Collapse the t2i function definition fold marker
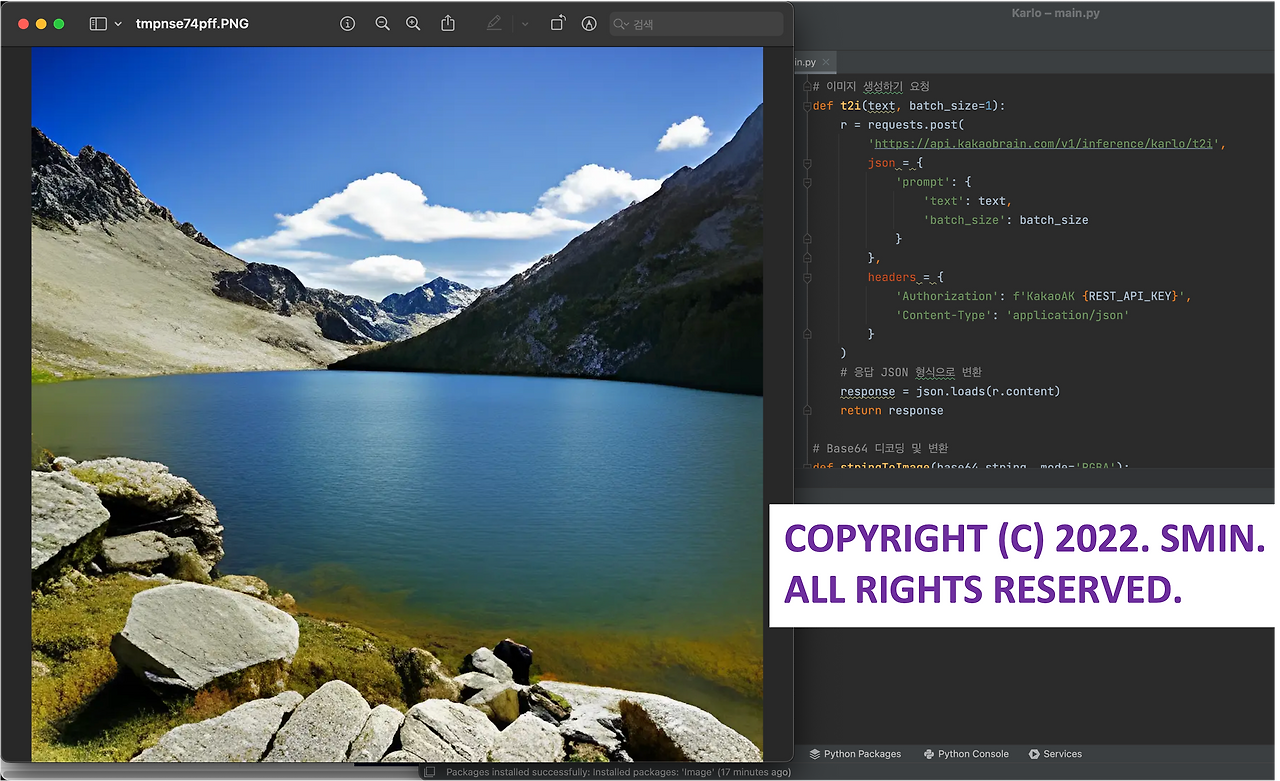This screenshot has height=781, width=1280. (x=806, y=106)
